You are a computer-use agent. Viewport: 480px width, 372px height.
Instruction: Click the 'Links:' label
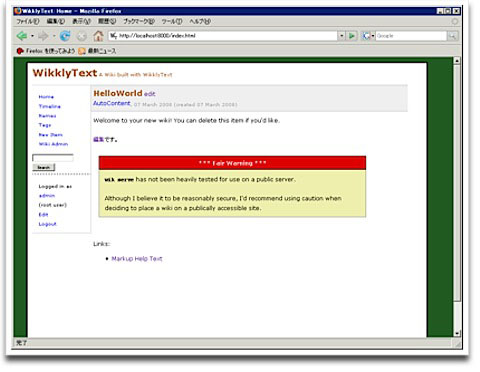(101, 244)
